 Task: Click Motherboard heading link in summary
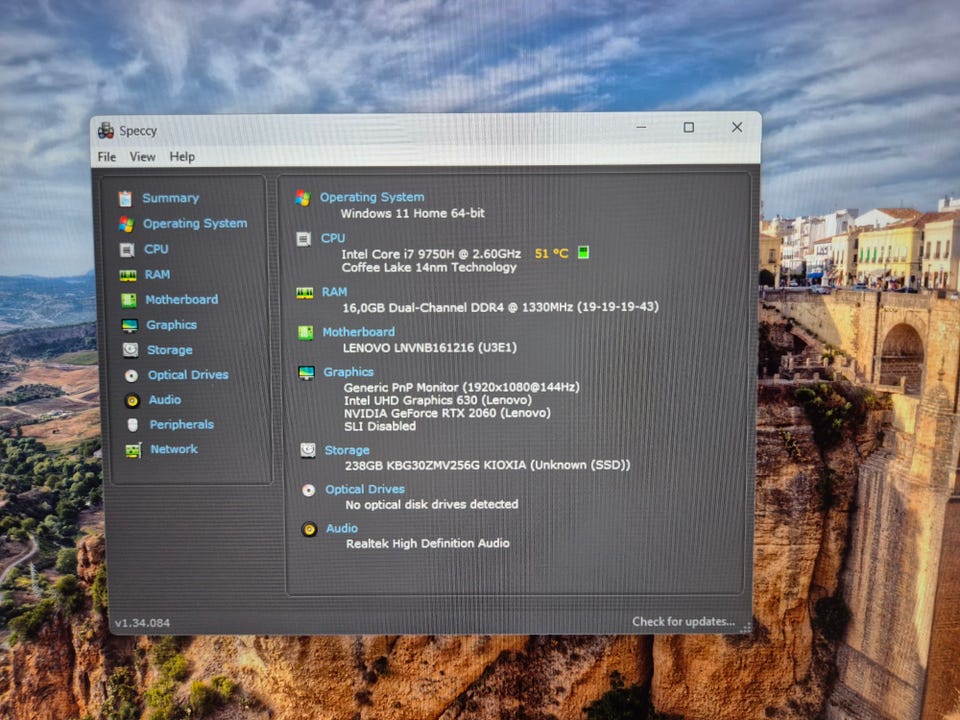(358, 332)
